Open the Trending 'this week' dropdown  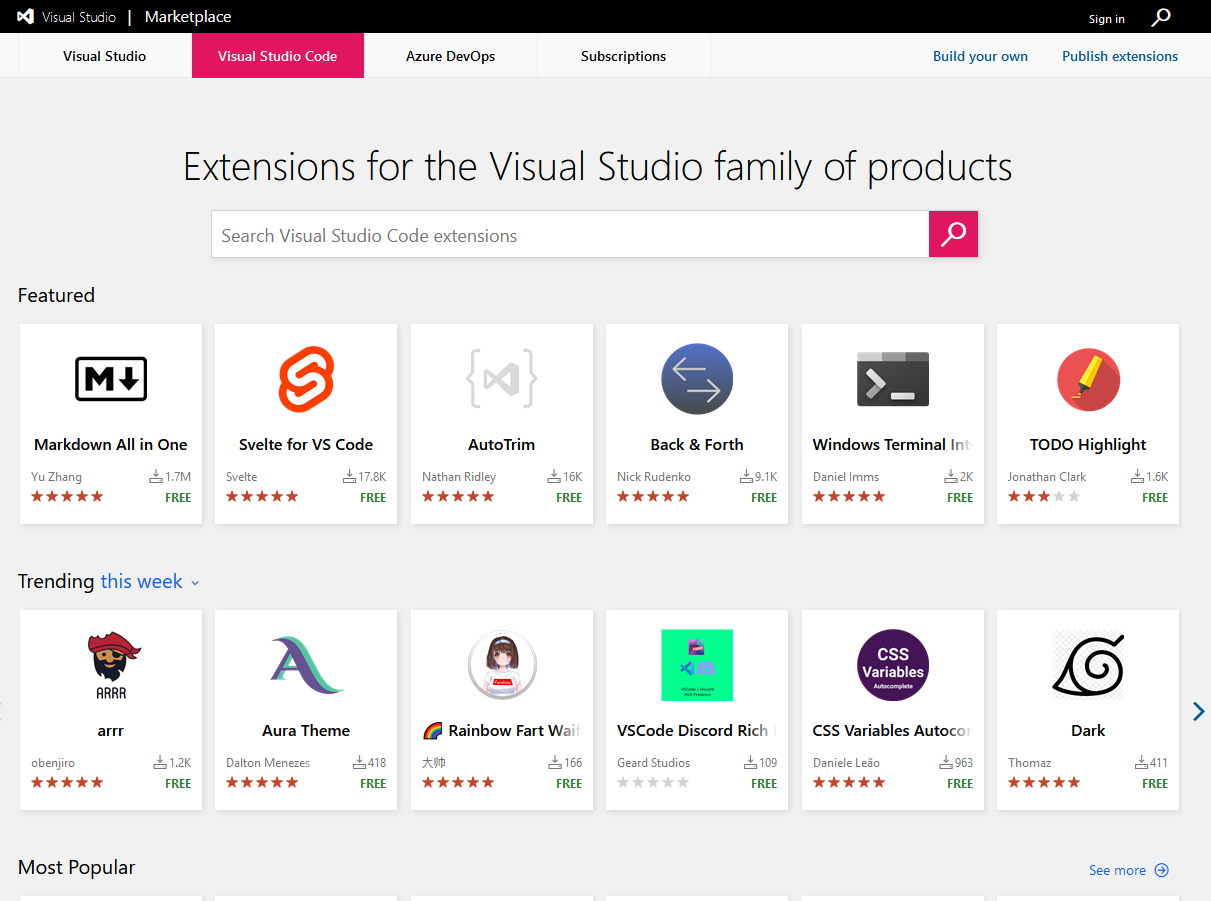click(x=148, y=581)
